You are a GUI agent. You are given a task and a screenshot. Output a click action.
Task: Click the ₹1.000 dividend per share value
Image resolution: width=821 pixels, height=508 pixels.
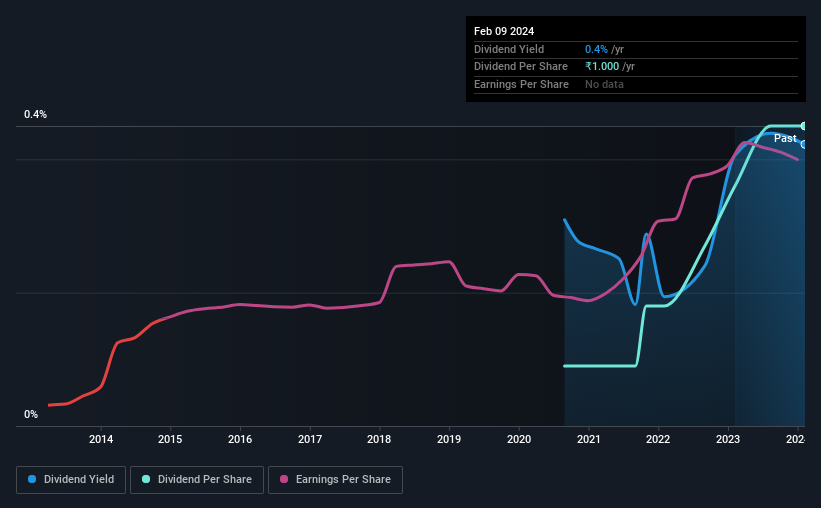602,67
